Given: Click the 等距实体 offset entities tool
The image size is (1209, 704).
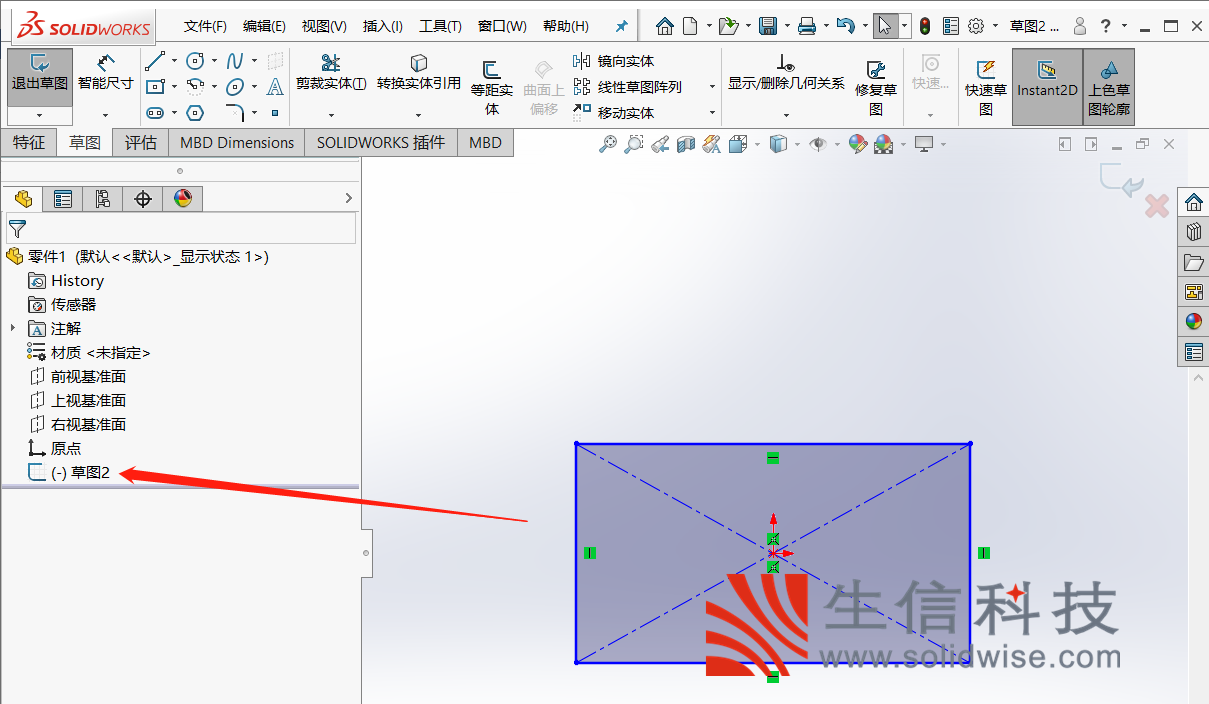Looking at the screenshot, I should pyautogui.click(x=492, y=88).
